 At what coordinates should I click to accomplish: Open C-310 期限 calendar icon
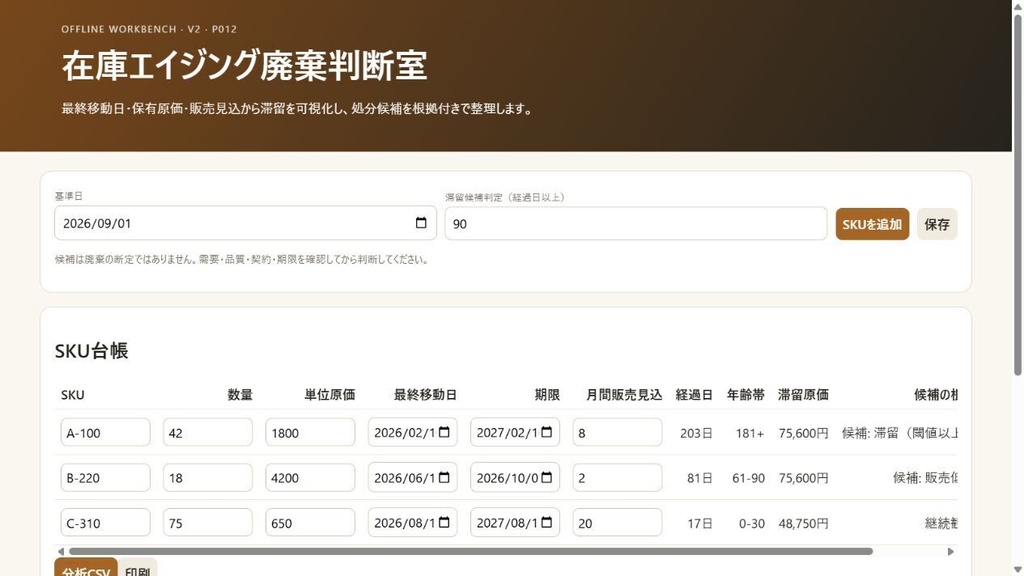(x=547, y=522)
